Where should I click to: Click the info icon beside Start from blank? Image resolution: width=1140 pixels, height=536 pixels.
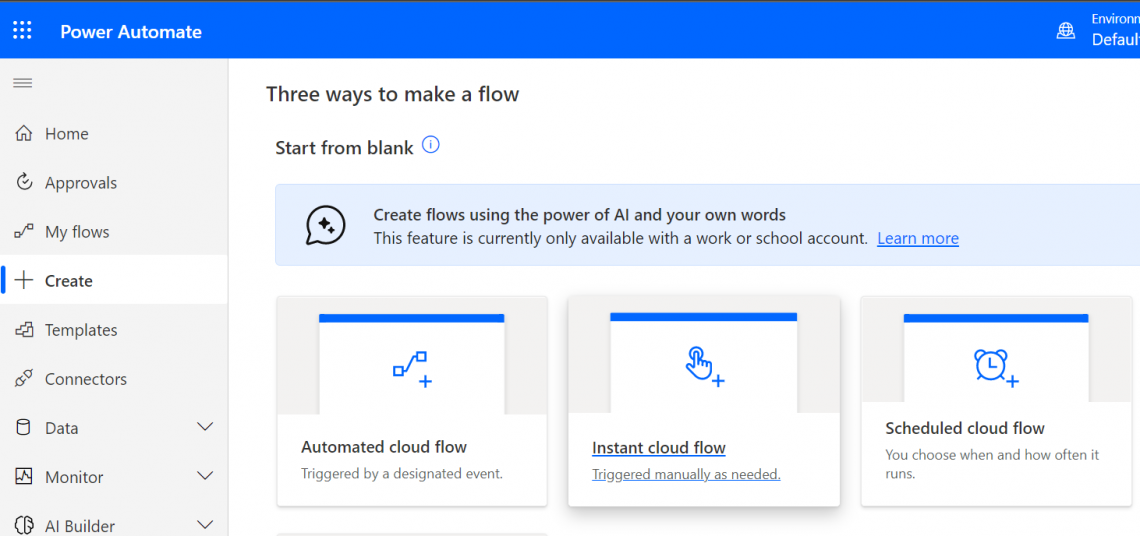point(431,145)
